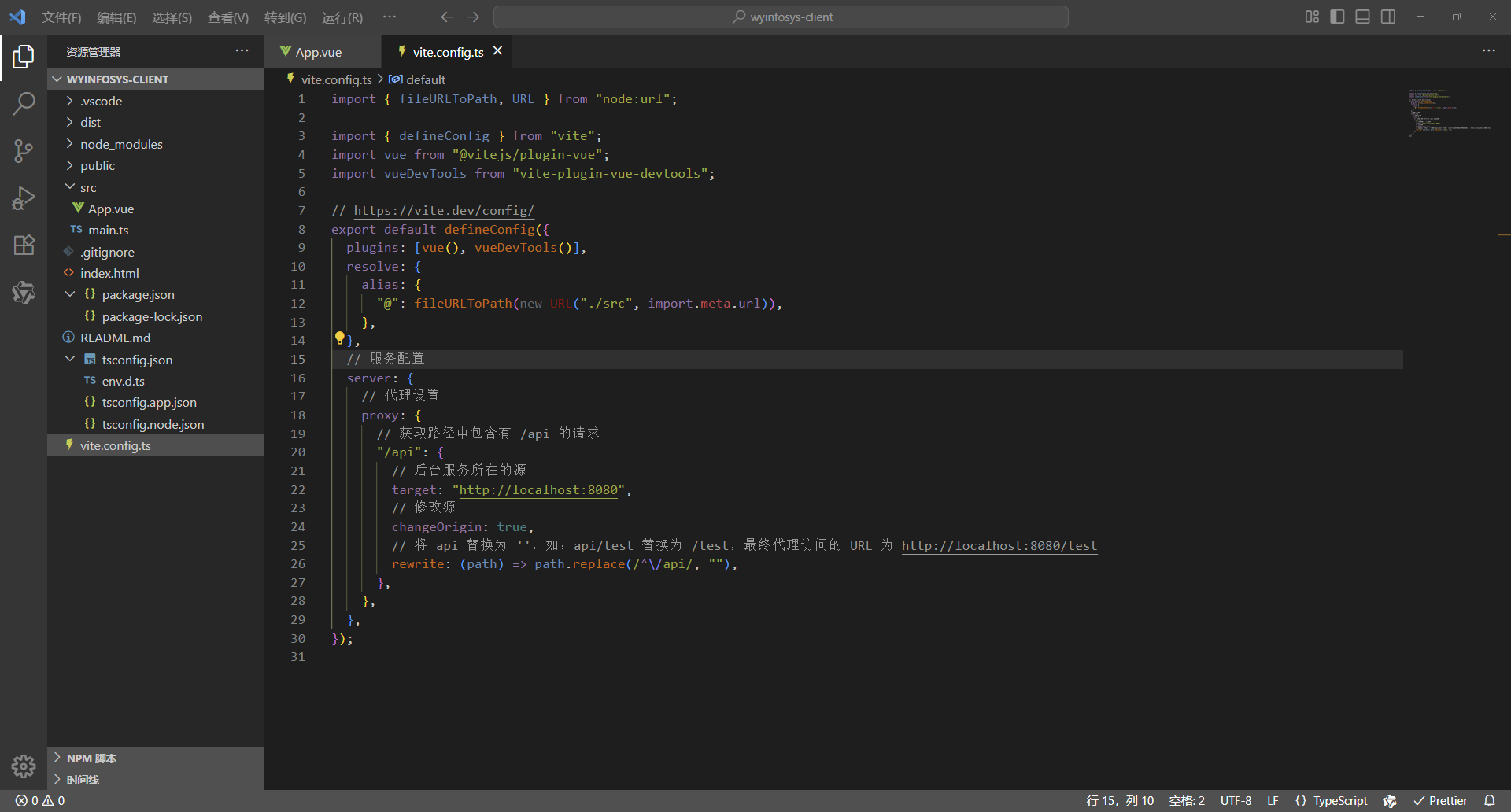Toggle the bottom panel visibility

(x=1362, y=16)
